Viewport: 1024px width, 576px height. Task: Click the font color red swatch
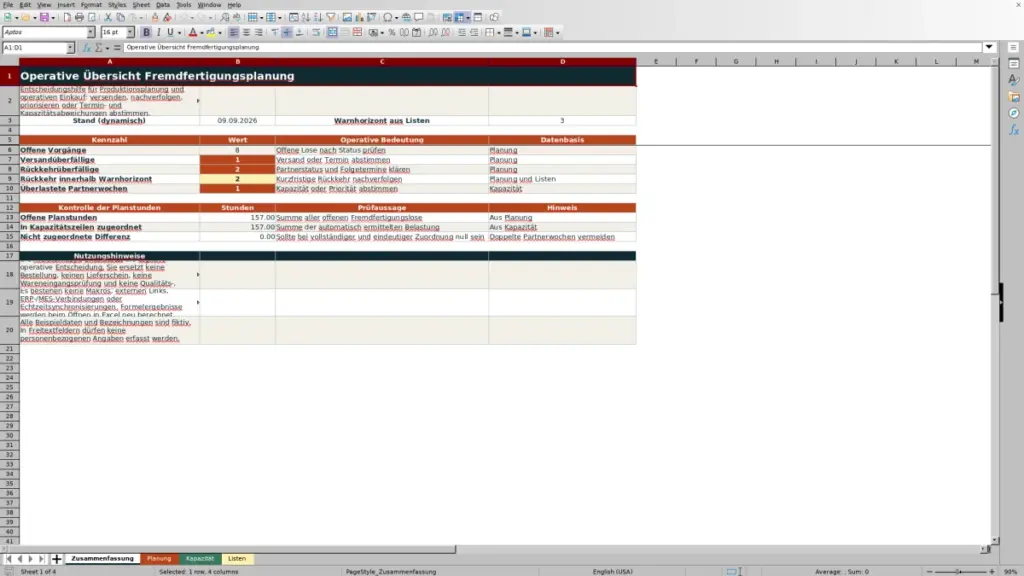(193, 33)
